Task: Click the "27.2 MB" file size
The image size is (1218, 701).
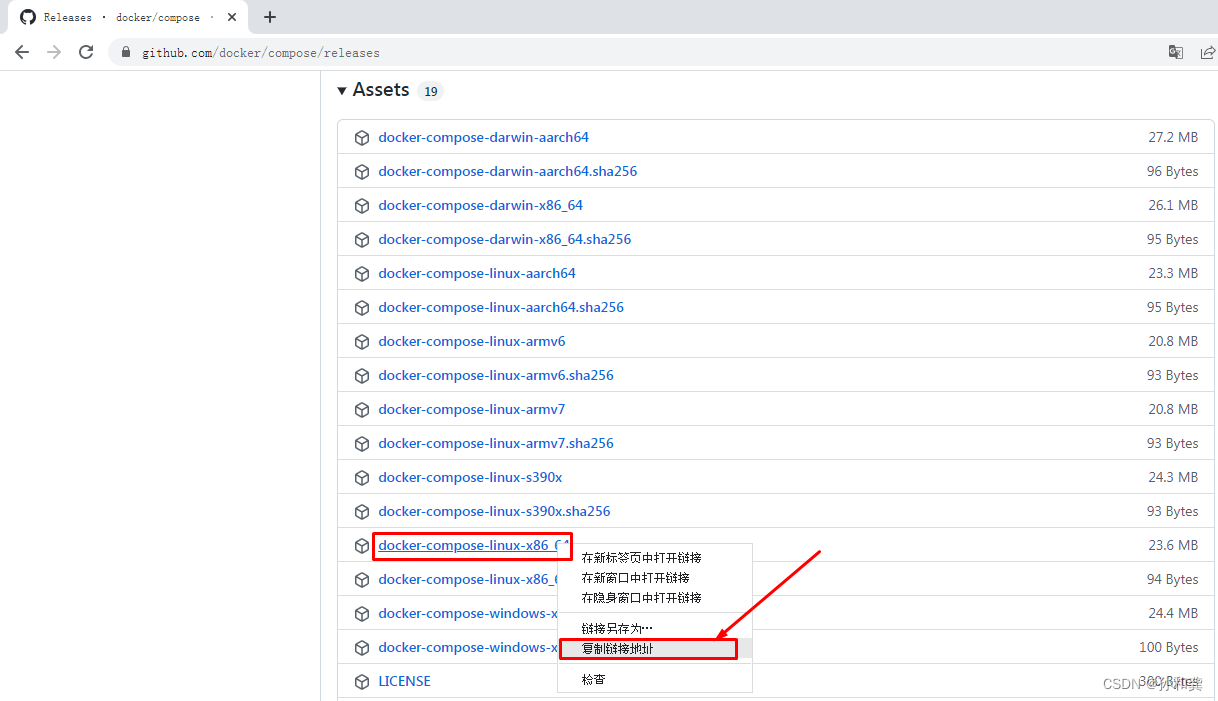Action: tap(1173, 137)
